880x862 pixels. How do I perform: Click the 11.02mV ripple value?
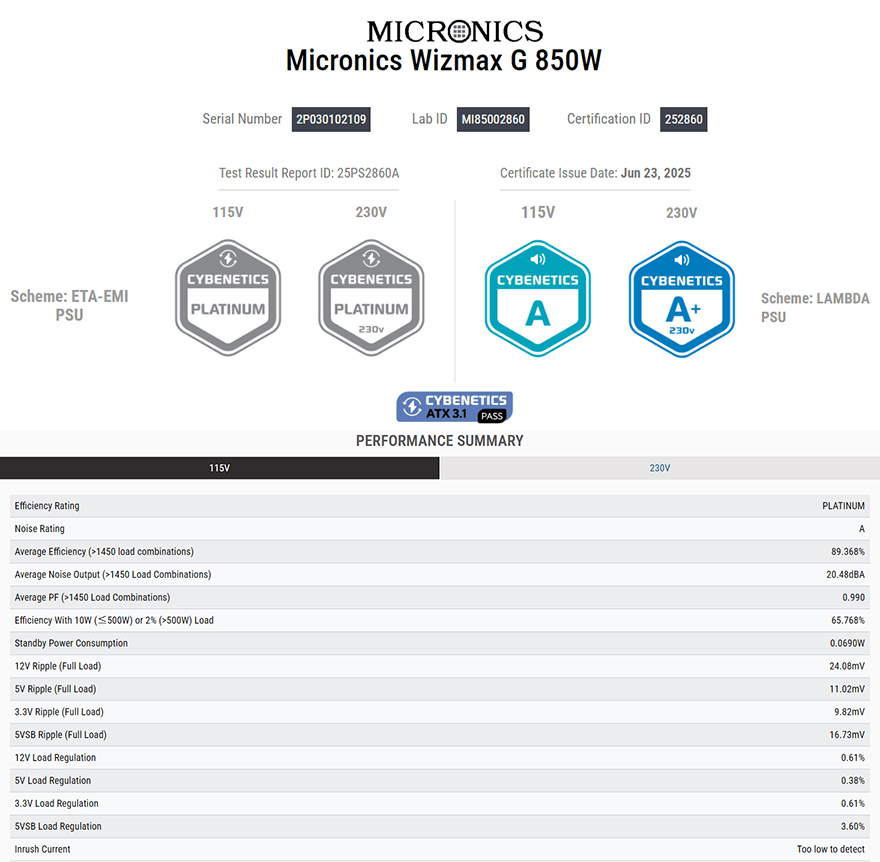847,689
